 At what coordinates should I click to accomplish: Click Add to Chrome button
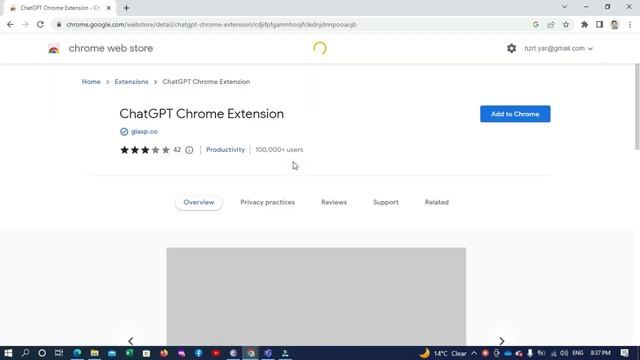click(x=515, y=114)
